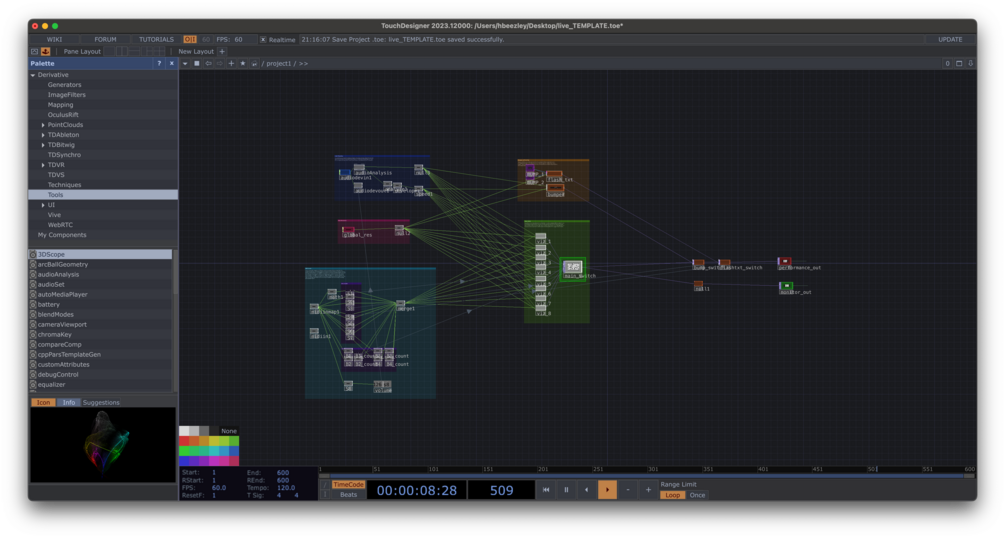The image size is (1005, 538).
Task: Switch the preview to Info mode
Action: (69, 403)
